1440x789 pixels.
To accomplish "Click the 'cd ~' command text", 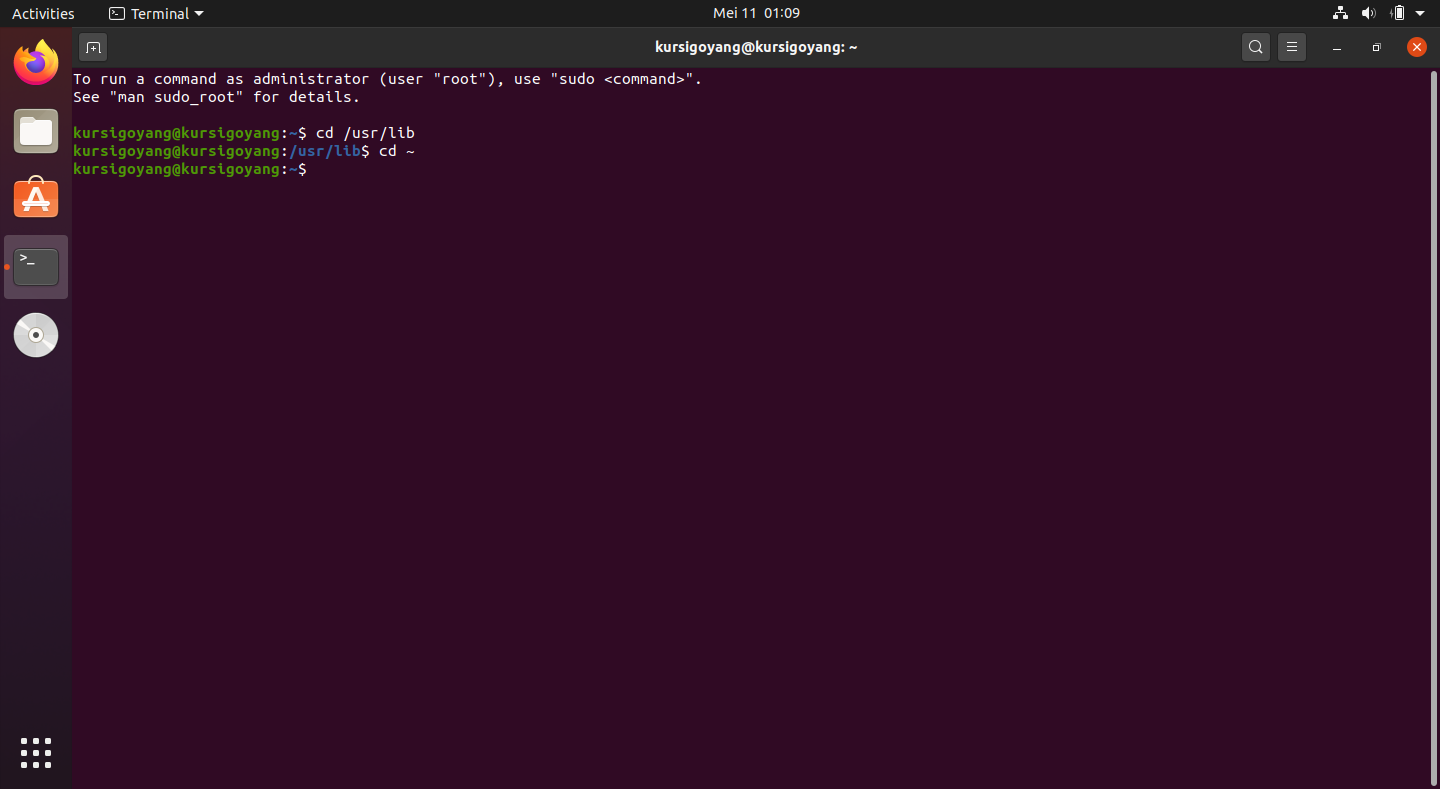I will (396, 151).
